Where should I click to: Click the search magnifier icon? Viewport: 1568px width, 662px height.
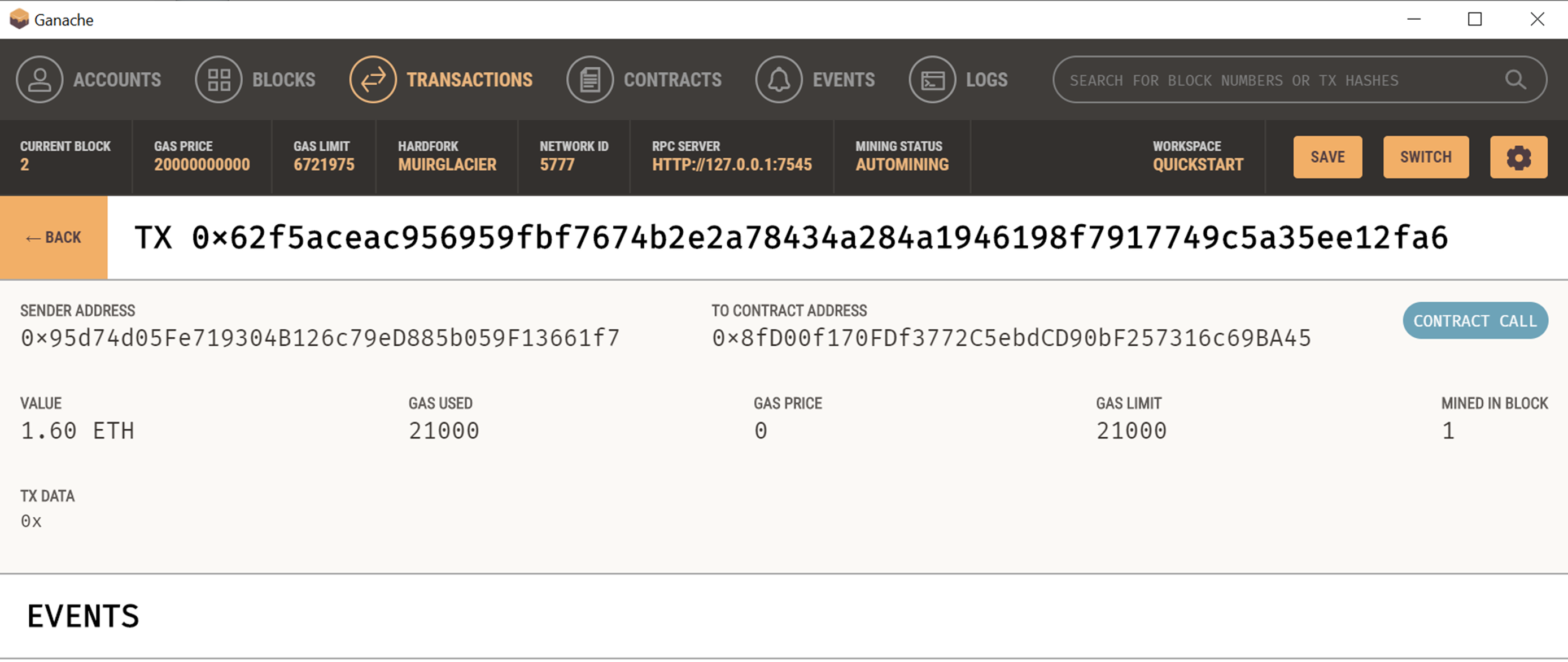coord(1515,80)
